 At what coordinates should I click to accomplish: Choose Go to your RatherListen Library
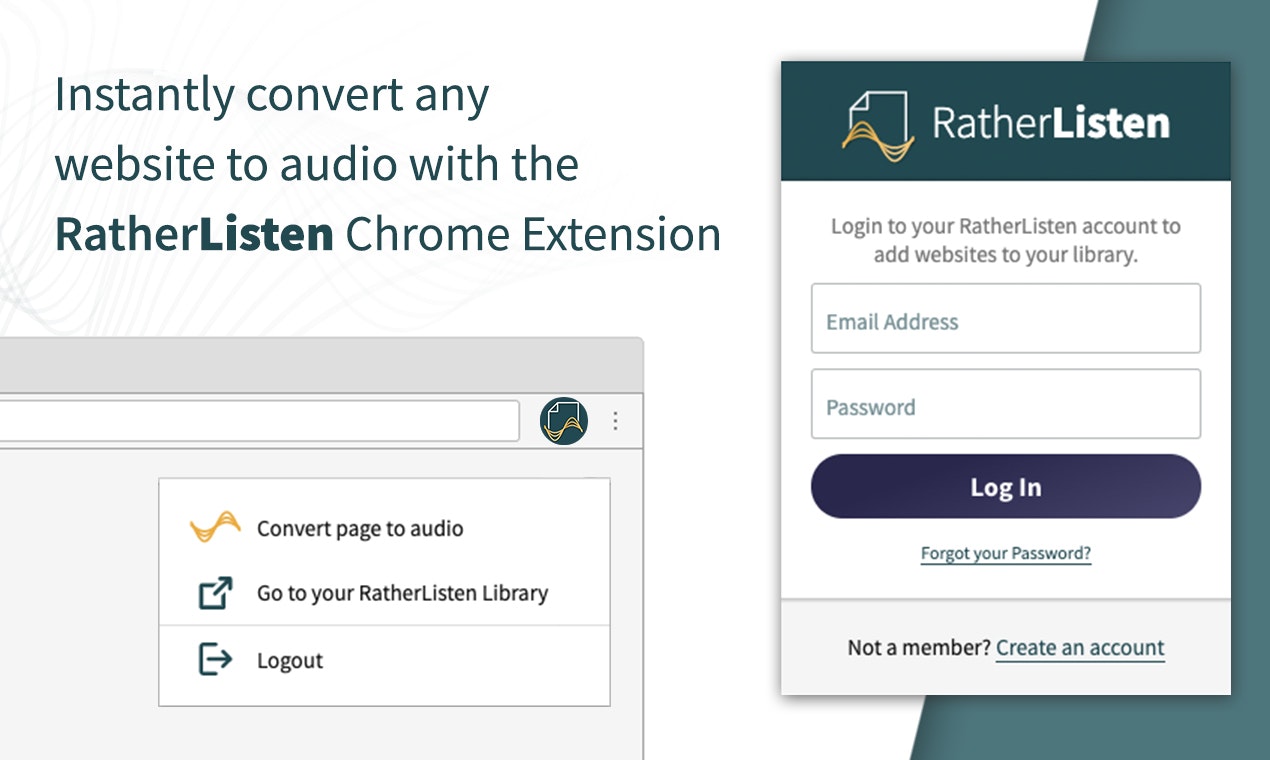pyautogui.click(x=403, y=592)
